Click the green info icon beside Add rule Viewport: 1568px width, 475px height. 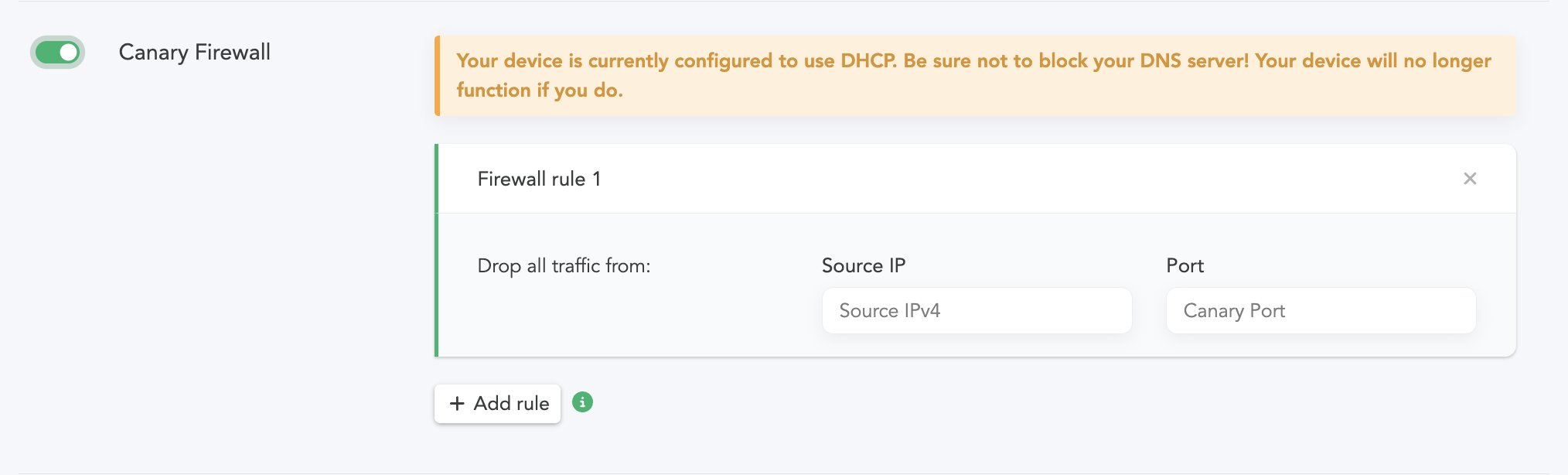click(x=582, y=402)
